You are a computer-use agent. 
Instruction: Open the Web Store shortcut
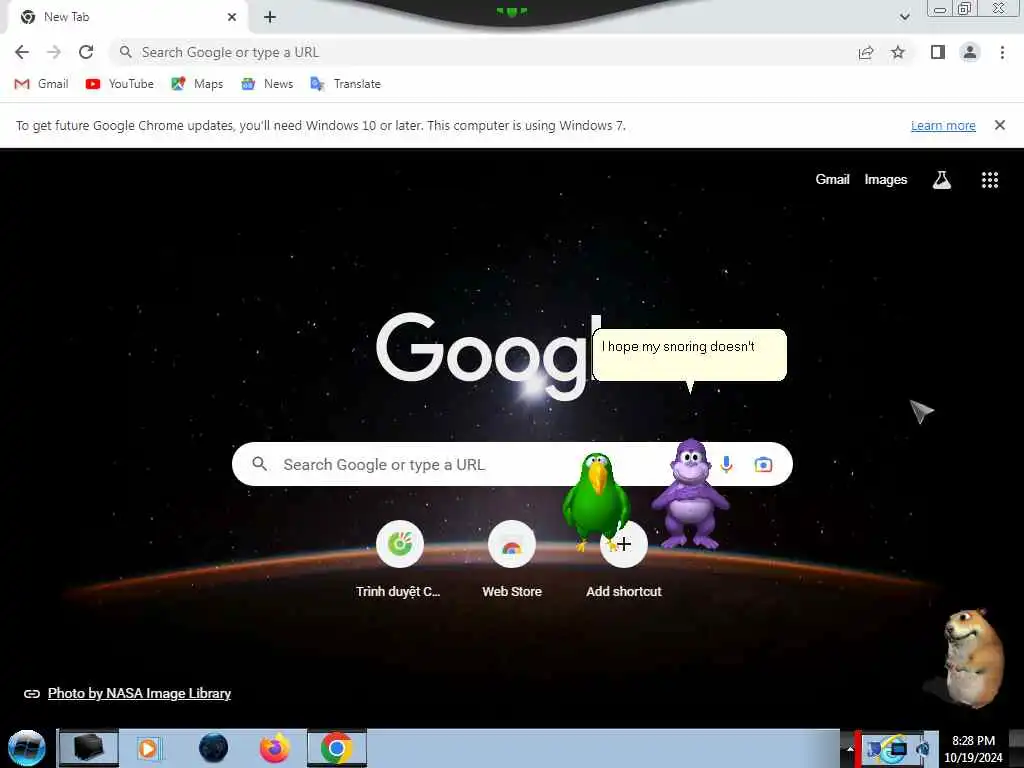pos(511,559)
